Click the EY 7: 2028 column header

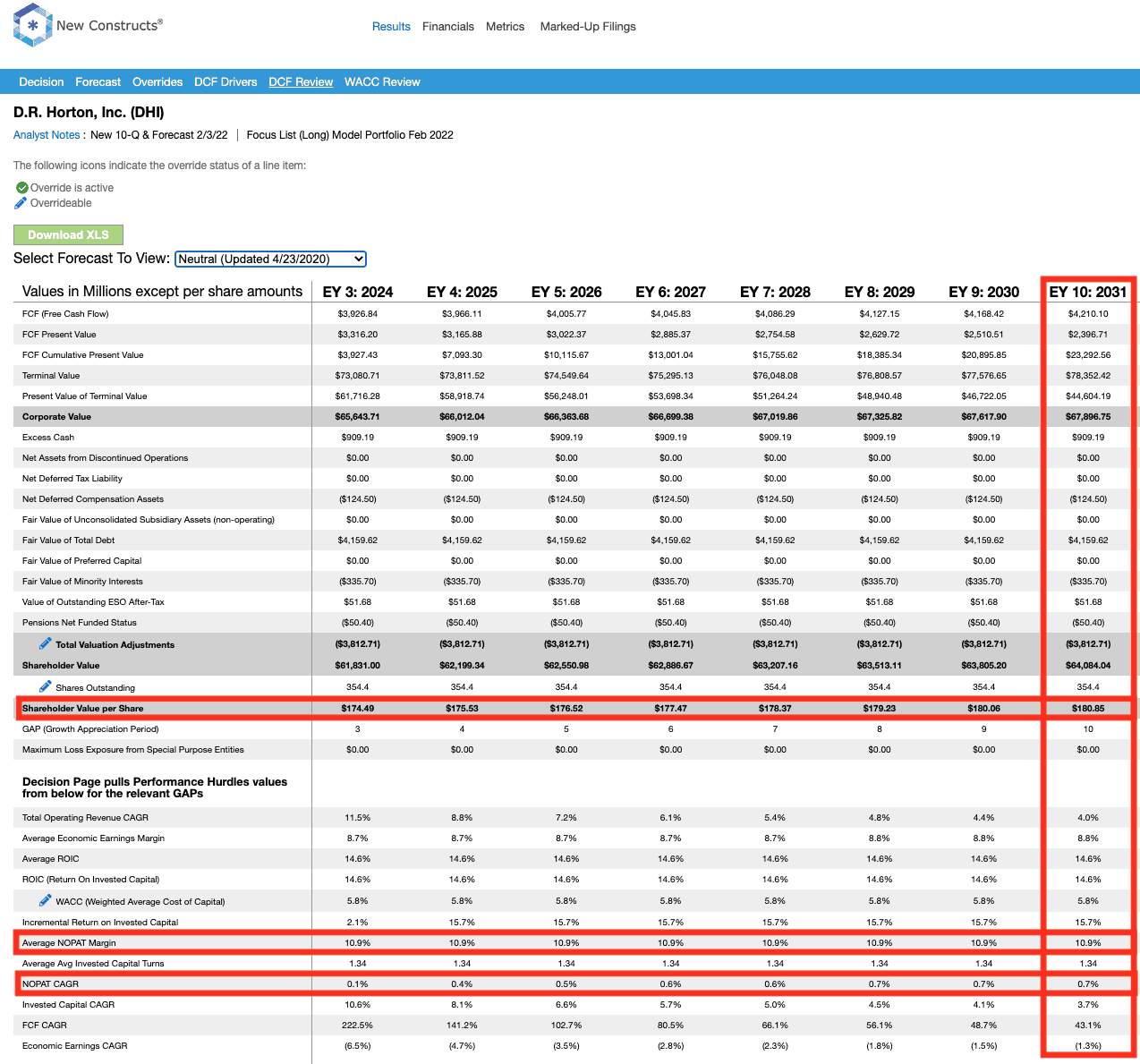click(775, 292)
